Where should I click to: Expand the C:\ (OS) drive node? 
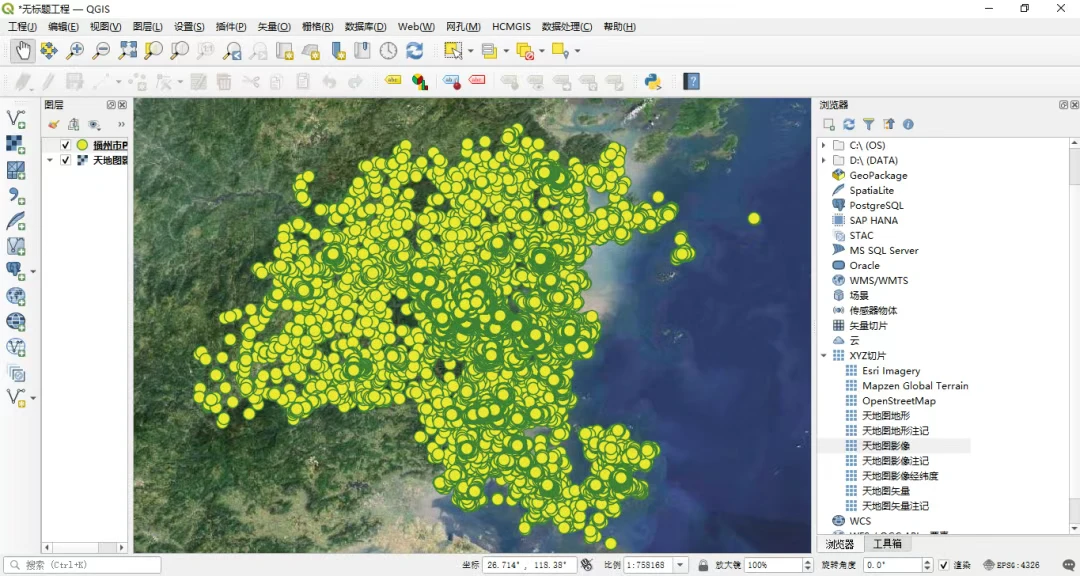coord(824,145)
